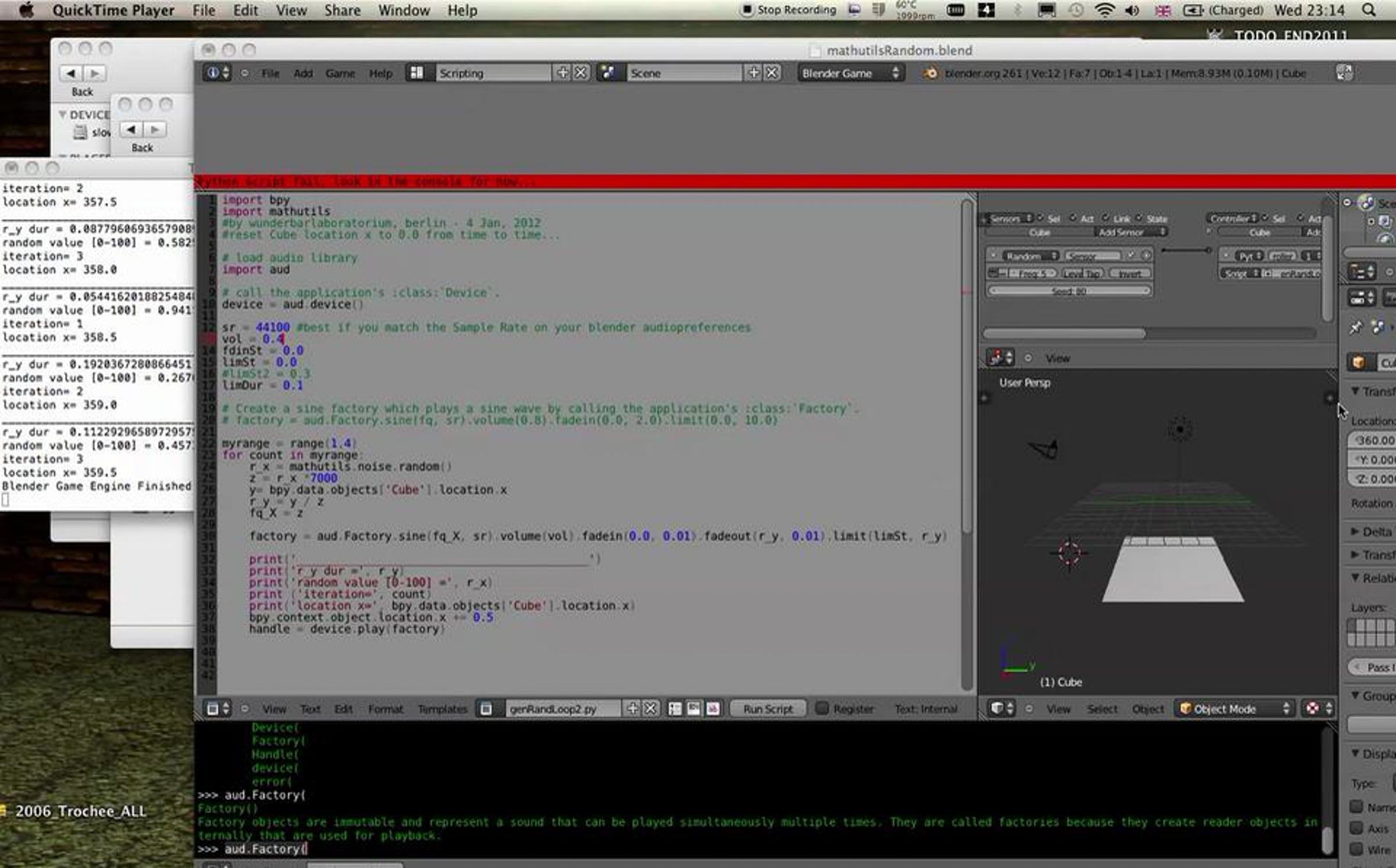
Task: Open the Controllers dropdown in logic editor
Action: point(1233,219)
